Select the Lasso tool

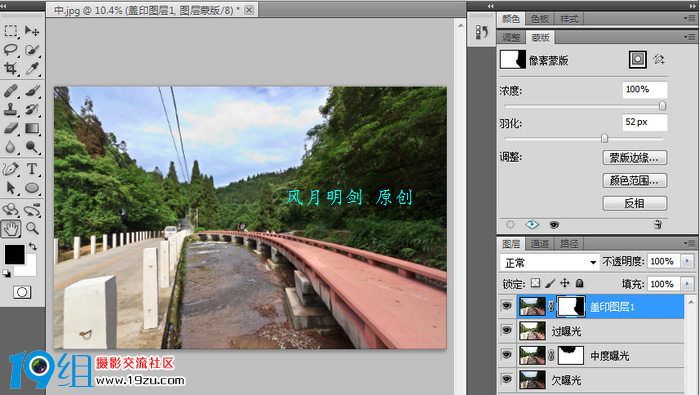click(11, 50)
